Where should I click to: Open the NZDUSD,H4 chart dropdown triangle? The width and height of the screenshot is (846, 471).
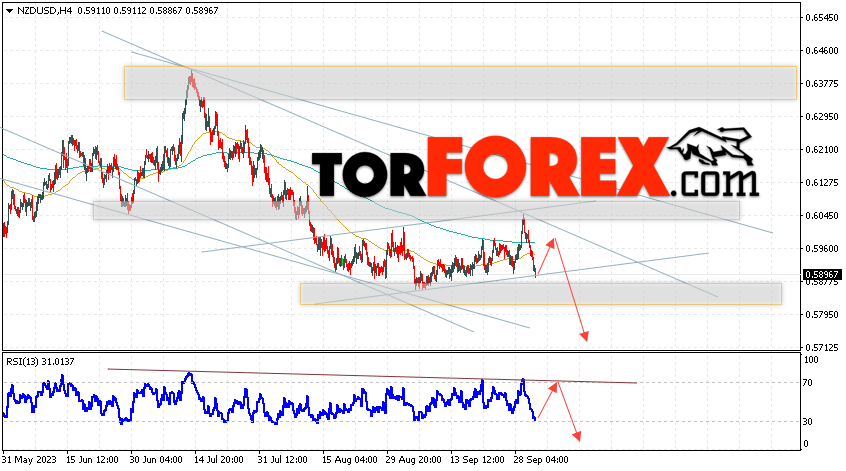(x=9, y=11)
